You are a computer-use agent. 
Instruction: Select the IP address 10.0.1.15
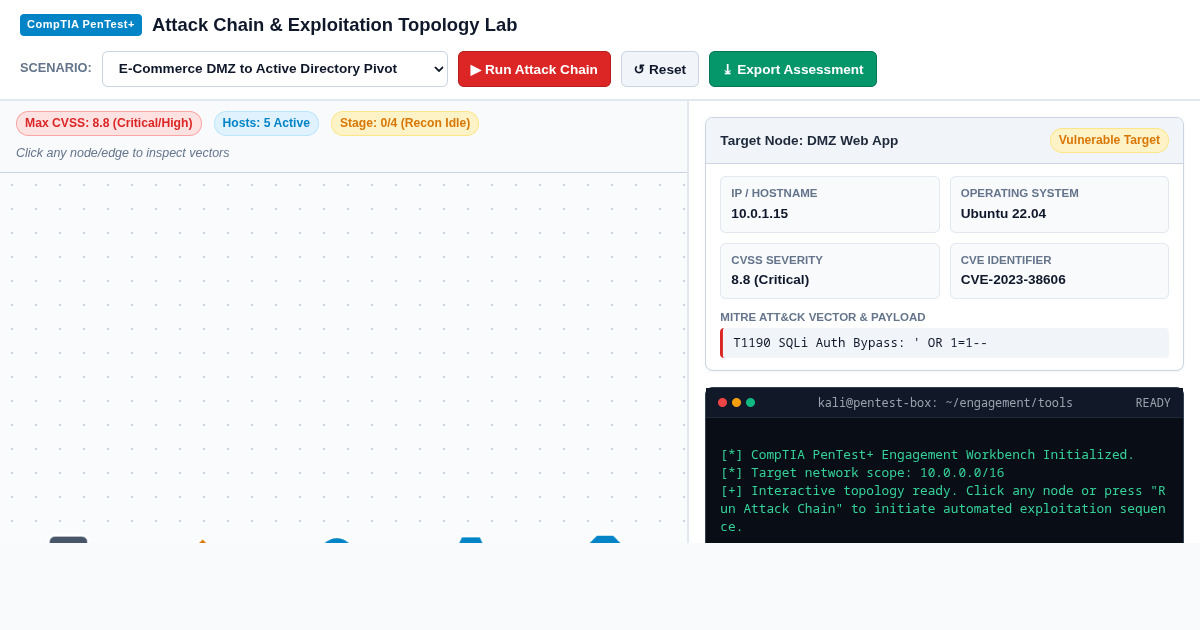tap(759, 213)
